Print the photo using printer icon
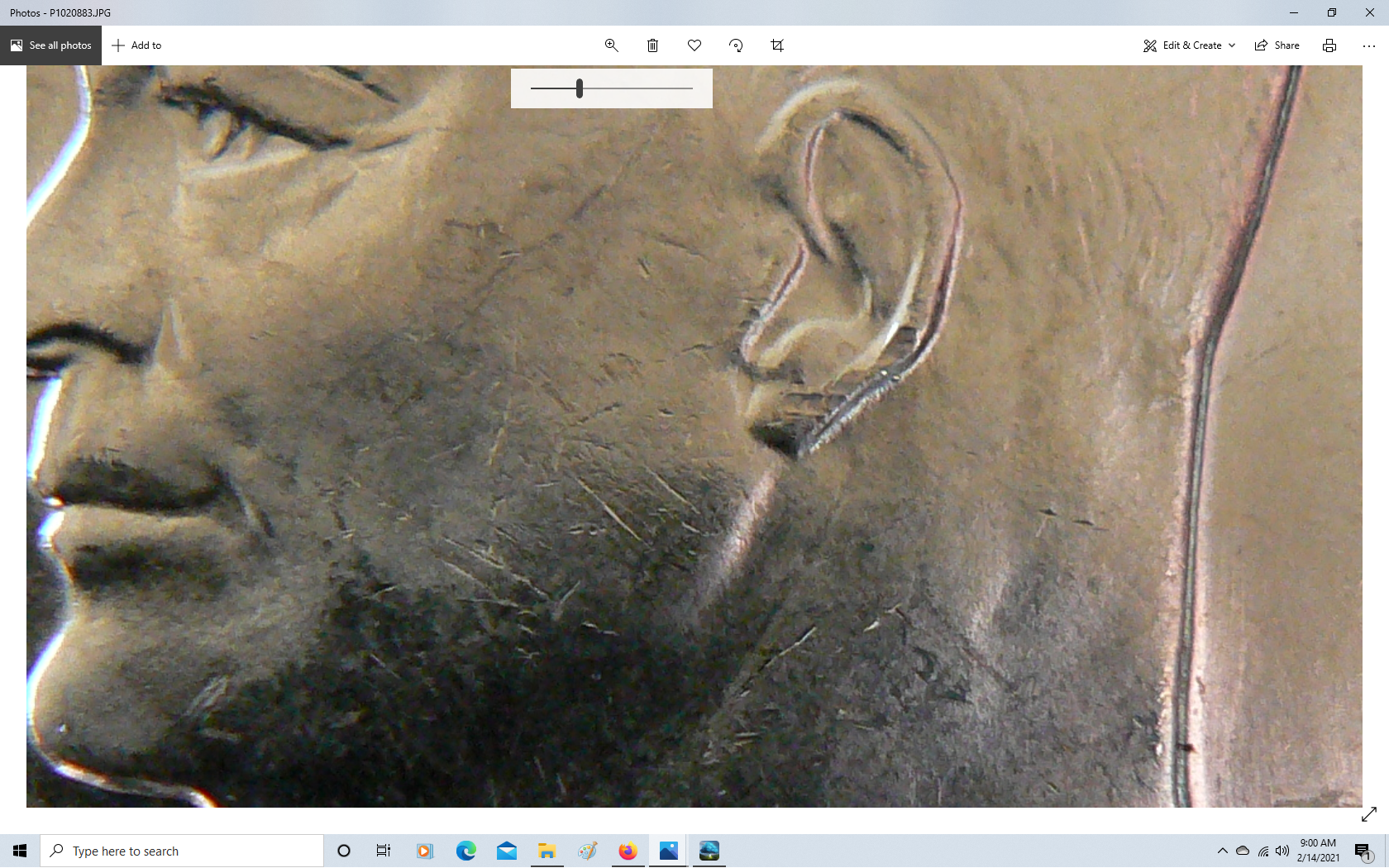Viewport: 1389px width, 868px height. (1329, 45)
